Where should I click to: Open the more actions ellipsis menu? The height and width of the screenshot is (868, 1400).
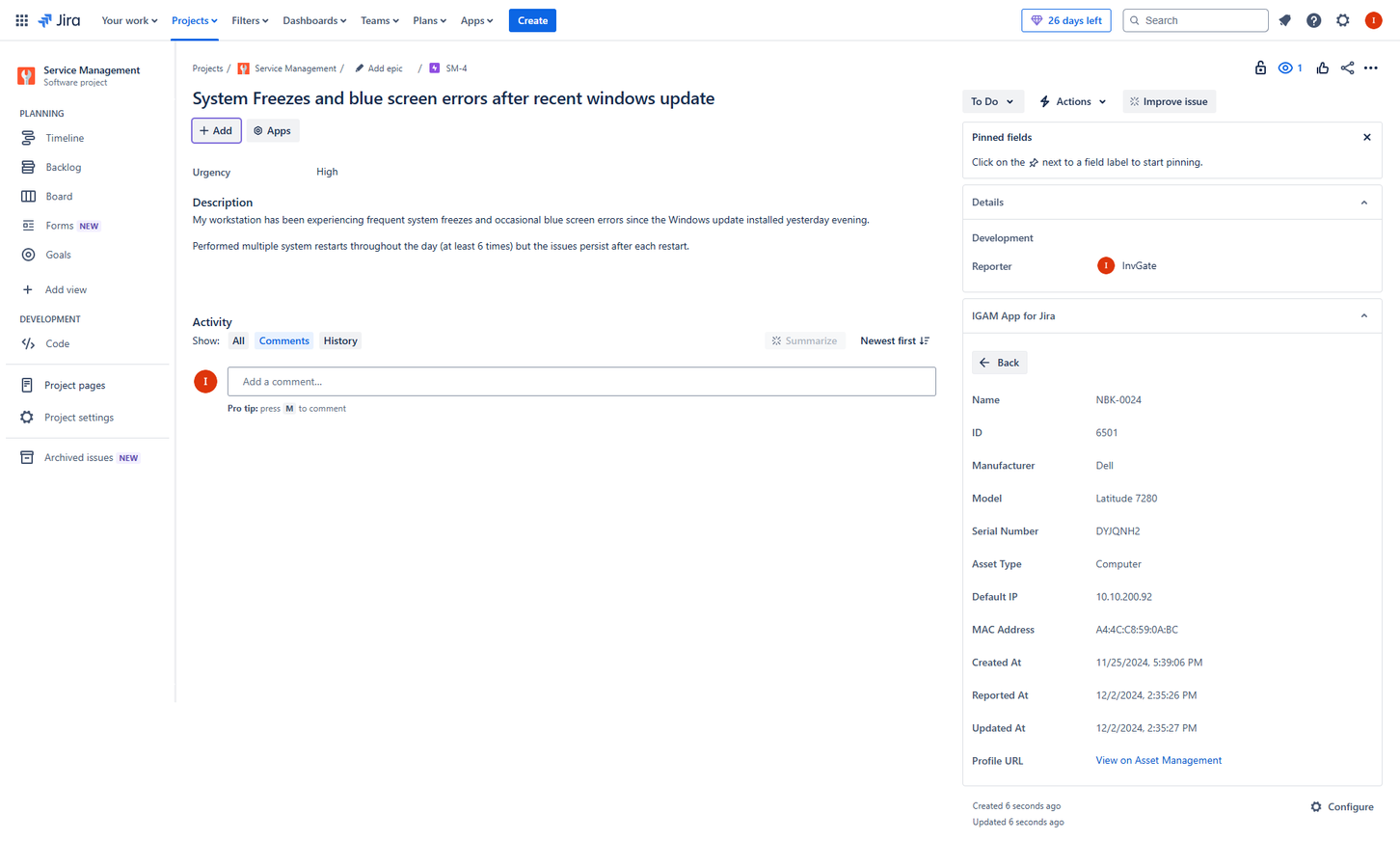click(1371, 68)
